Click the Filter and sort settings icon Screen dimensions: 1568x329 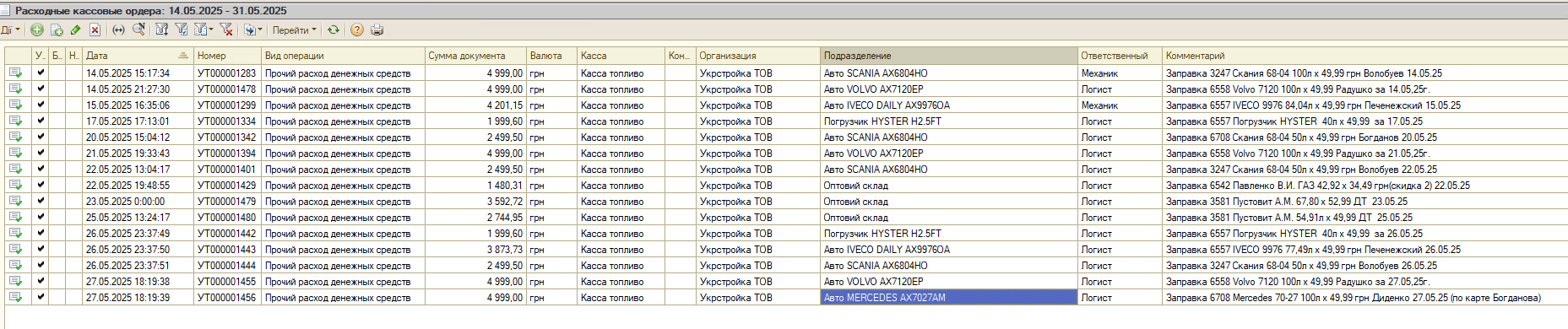pyautogui.click(x=162, y=30)
